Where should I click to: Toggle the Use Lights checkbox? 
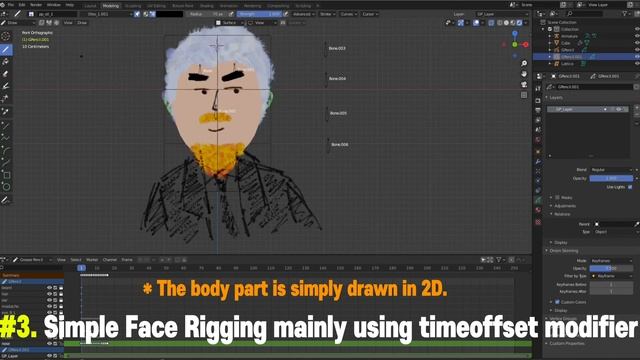coord(630,187)
